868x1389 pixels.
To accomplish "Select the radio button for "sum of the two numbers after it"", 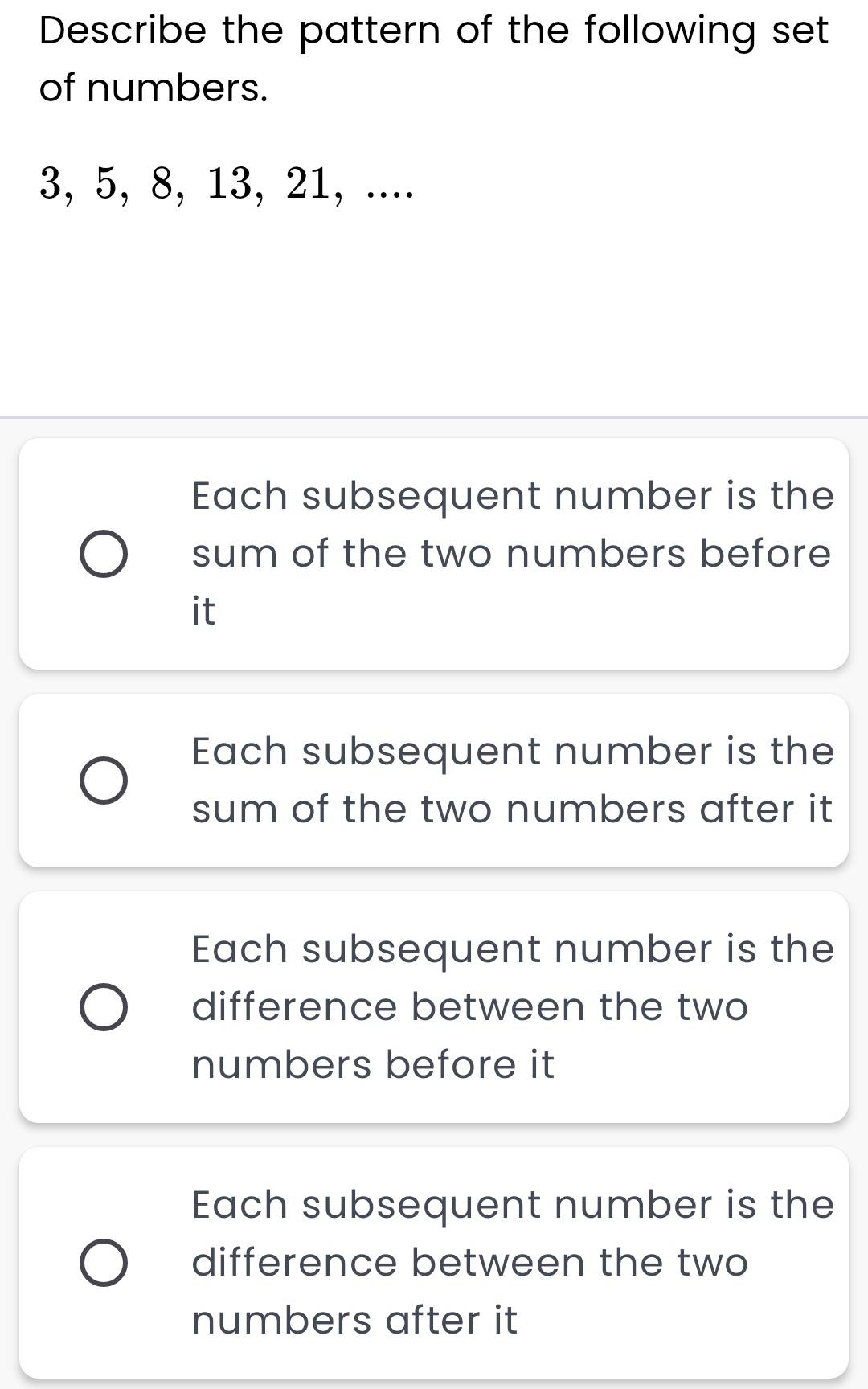I will tap(104, 781).
